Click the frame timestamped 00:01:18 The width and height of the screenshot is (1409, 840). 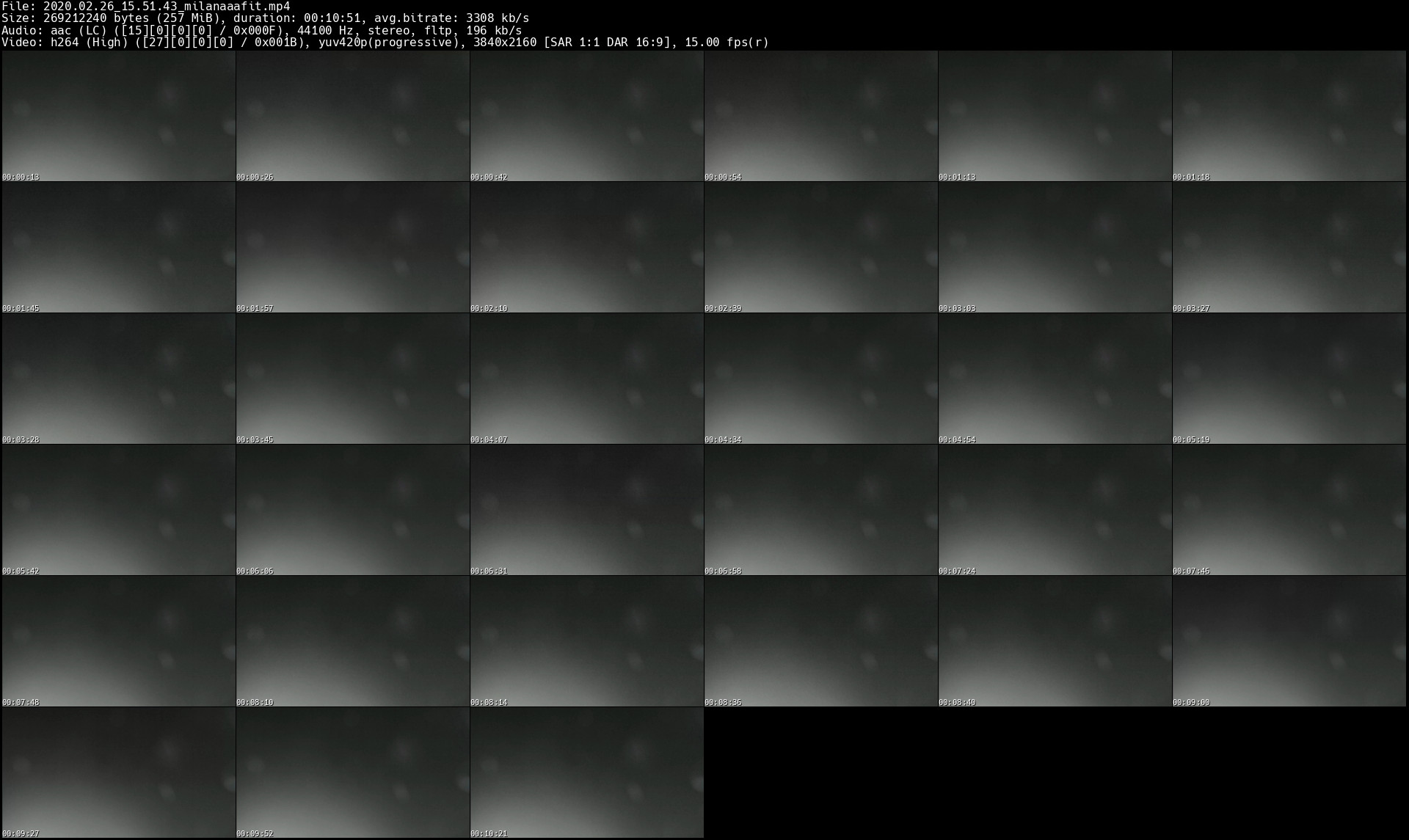1289,116
